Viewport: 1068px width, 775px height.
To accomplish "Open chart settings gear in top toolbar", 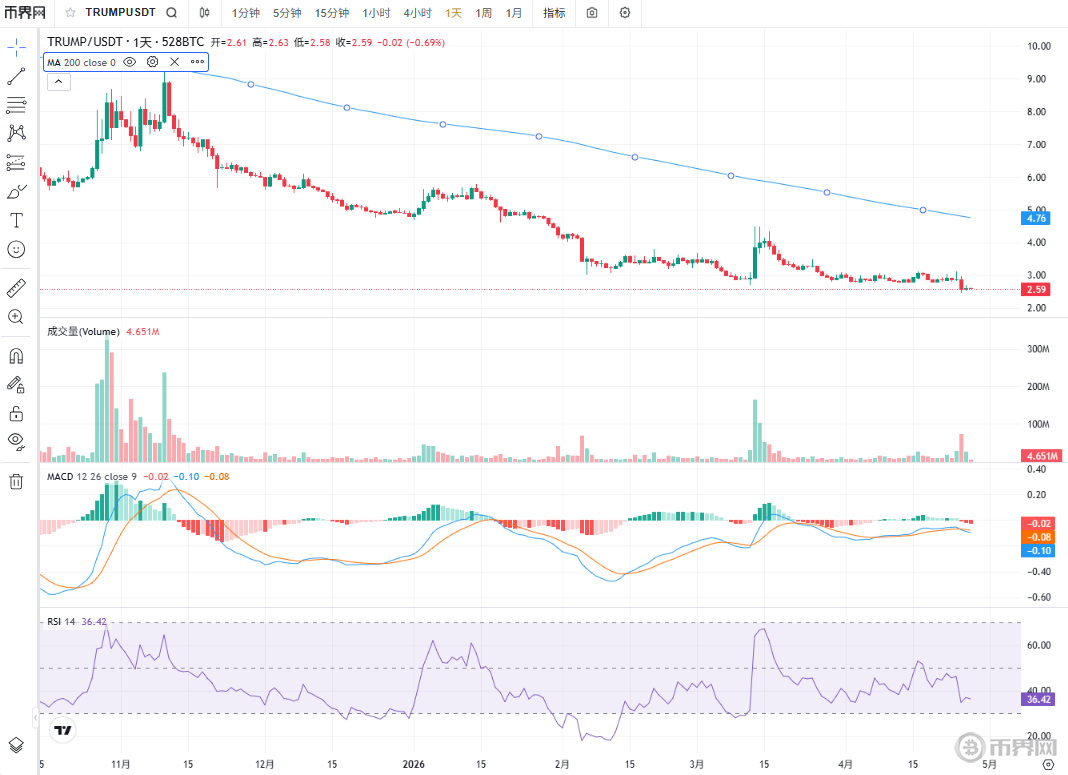I will [x=625, y=13].
